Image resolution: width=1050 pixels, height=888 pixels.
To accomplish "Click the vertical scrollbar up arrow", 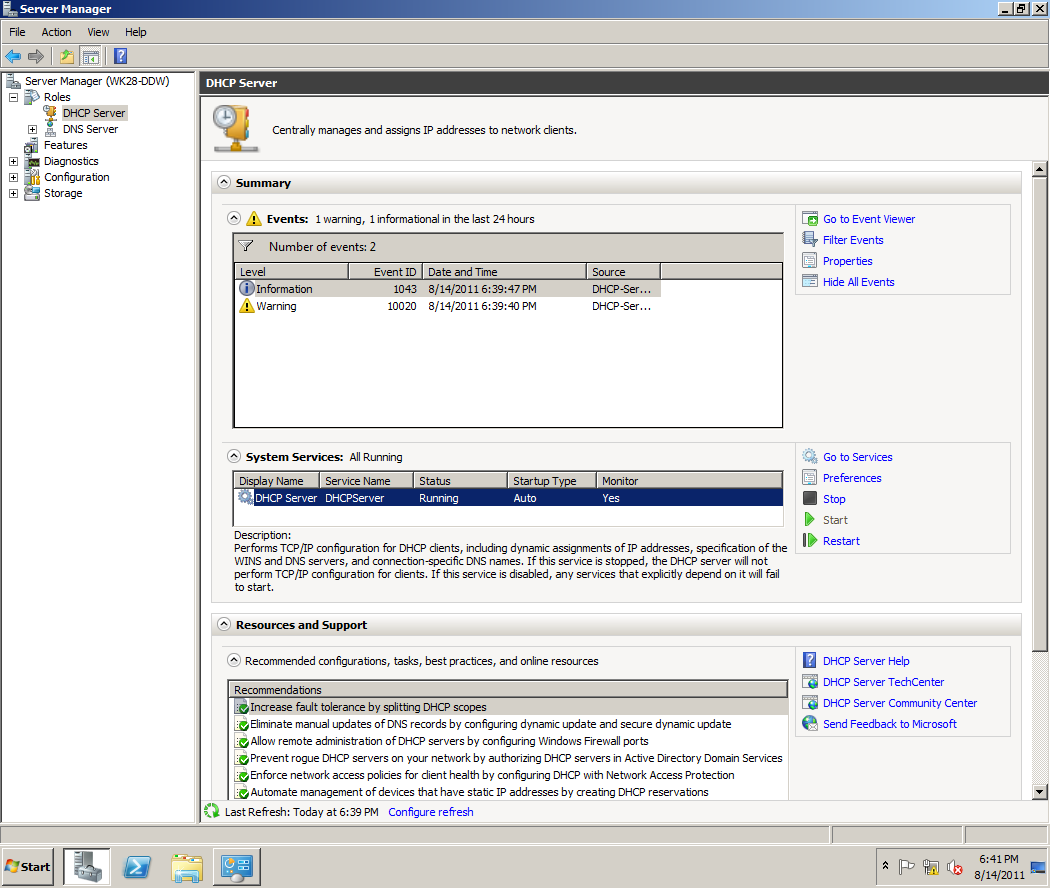I will (x=1039, y=169).
